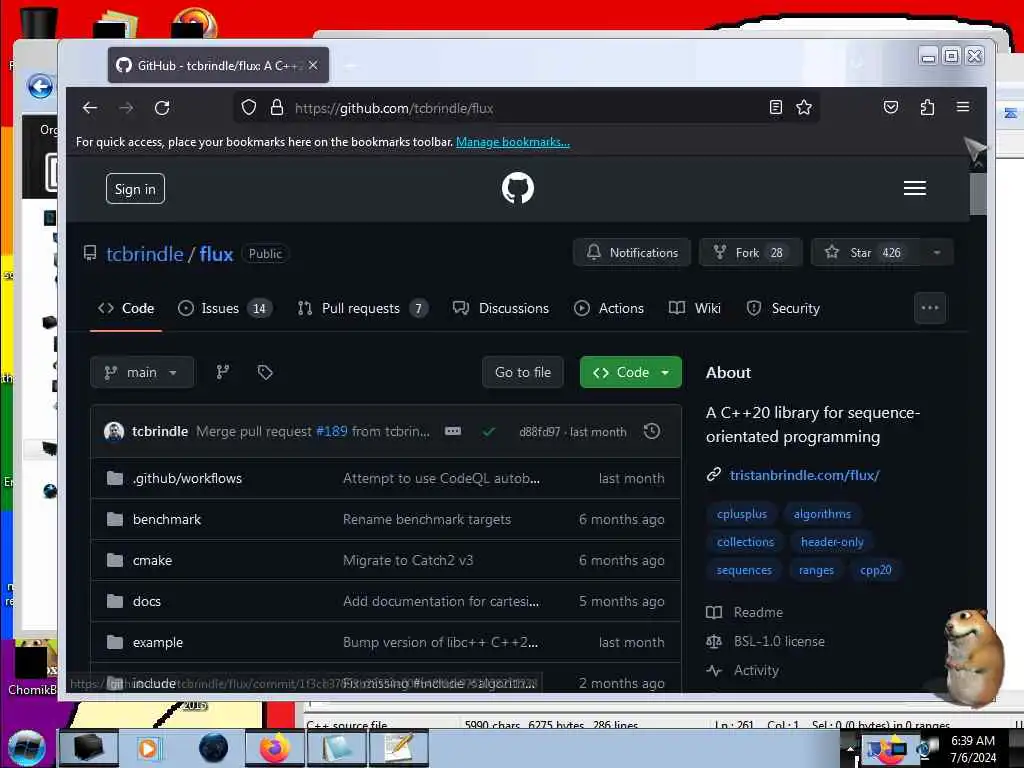1024x768 pixels.
Task: Click sequences topic tag
Action: [744, 570]
